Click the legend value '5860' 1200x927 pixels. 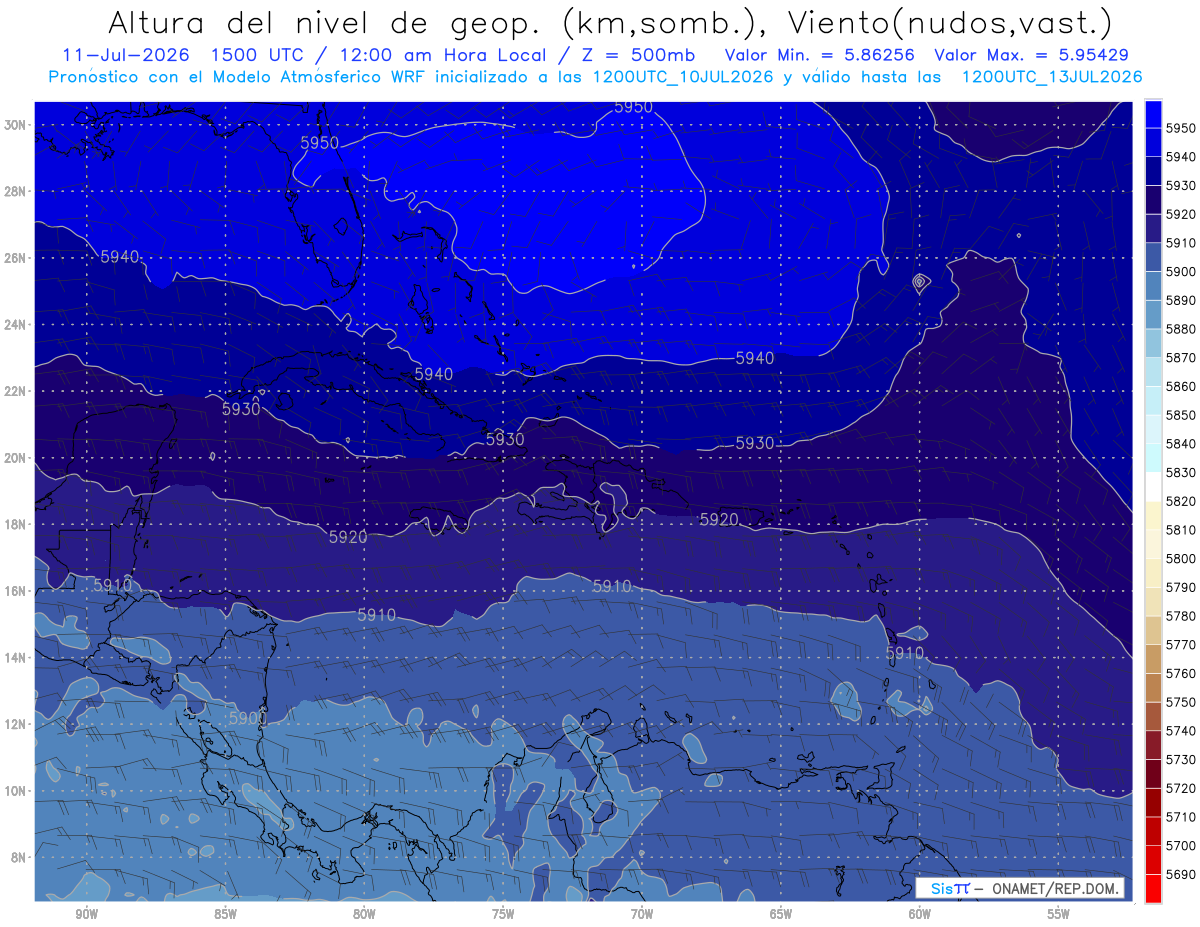pyautogui.click(x=1180, y=386)
